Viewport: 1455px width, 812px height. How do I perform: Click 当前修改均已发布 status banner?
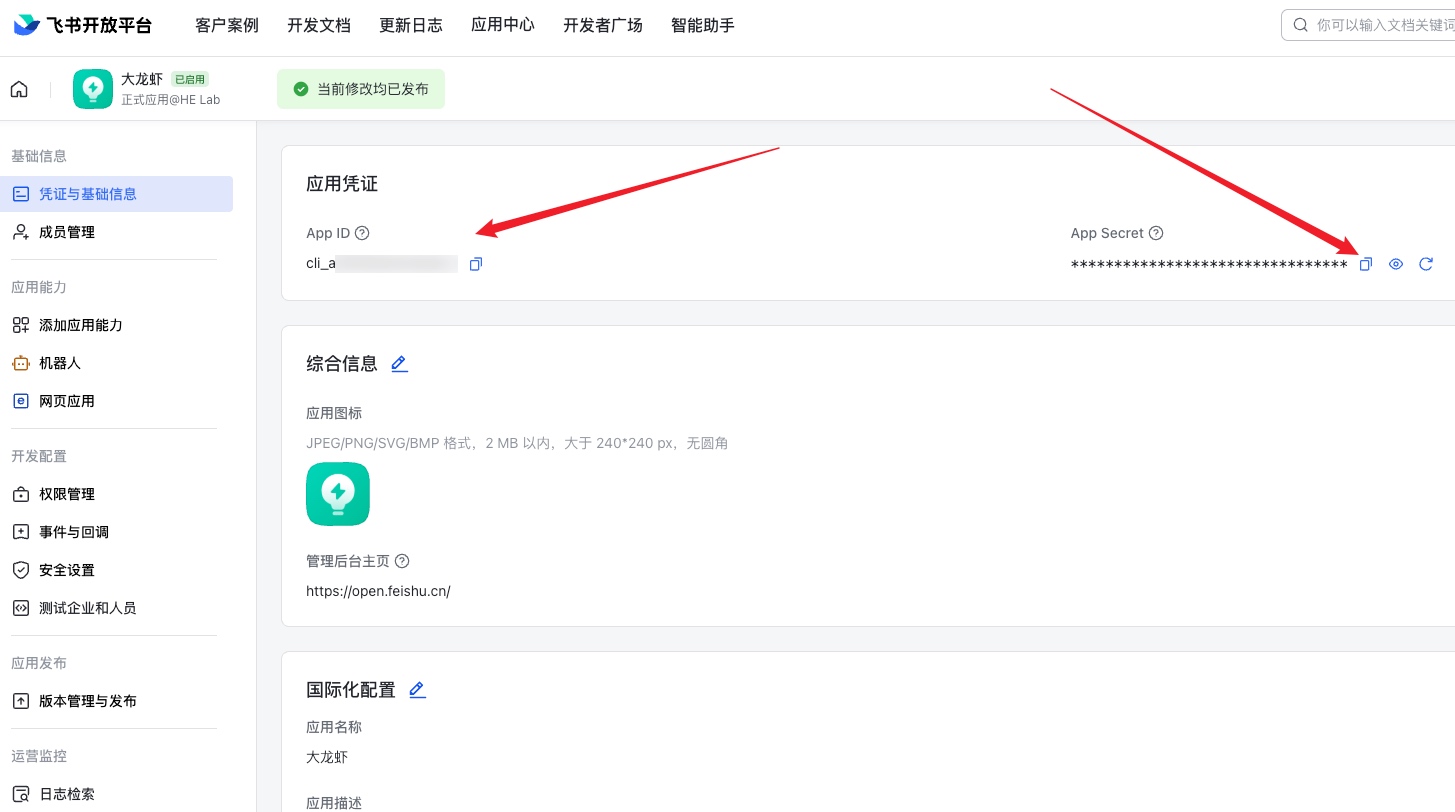(x=361, y=89)
